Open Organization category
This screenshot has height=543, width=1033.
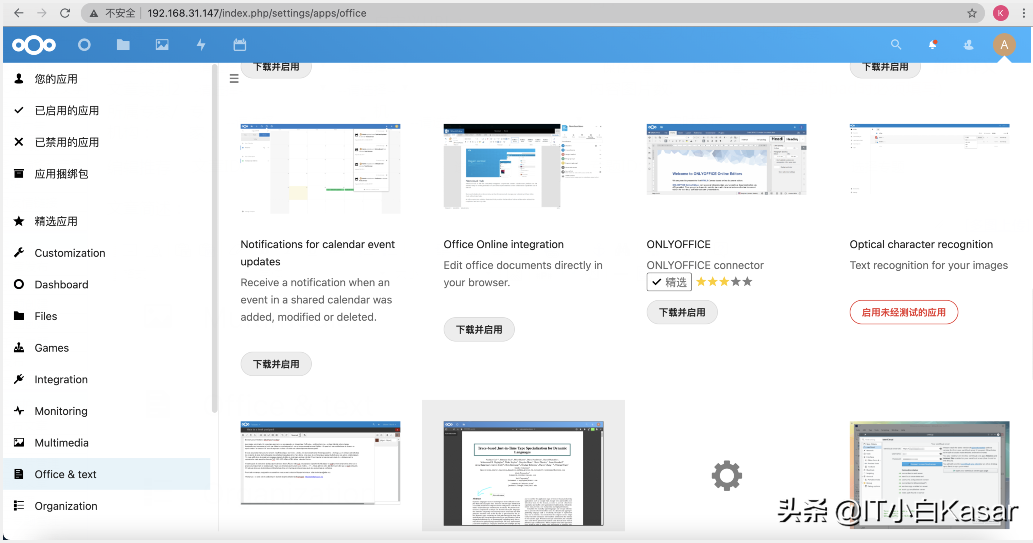point(107,506)
